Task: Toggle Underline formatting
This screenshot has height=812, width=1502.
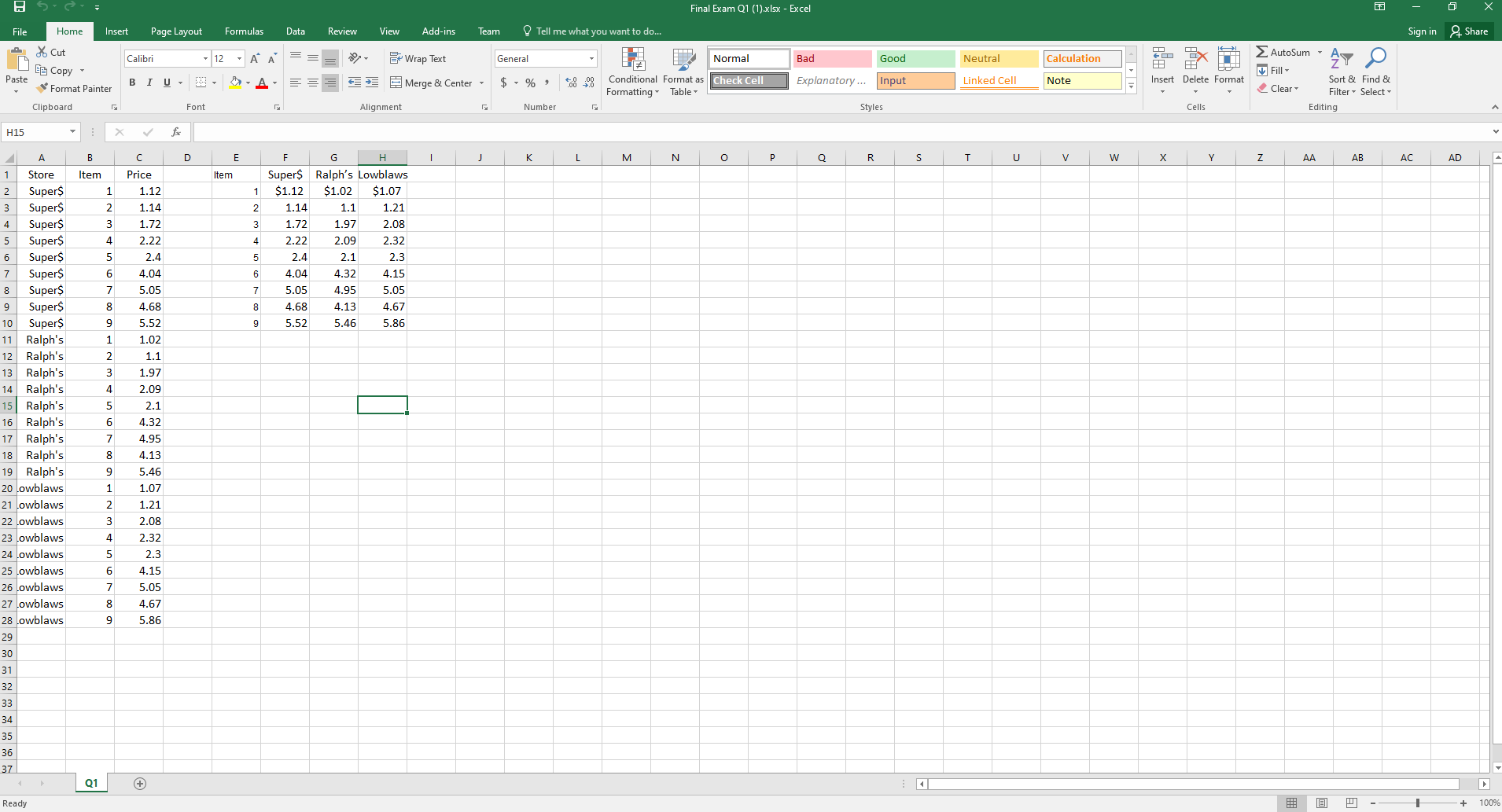Action: [167, 83]
